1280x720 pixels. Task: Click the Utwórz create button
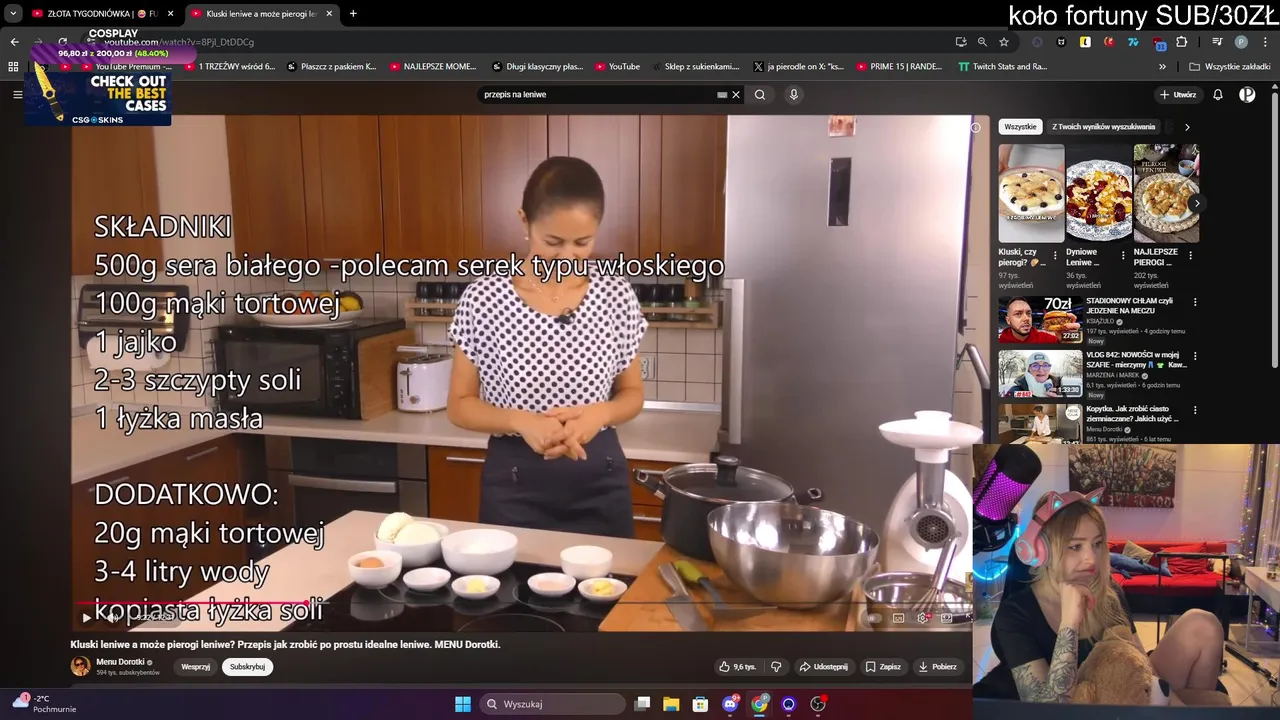[x=1178, y=95]
